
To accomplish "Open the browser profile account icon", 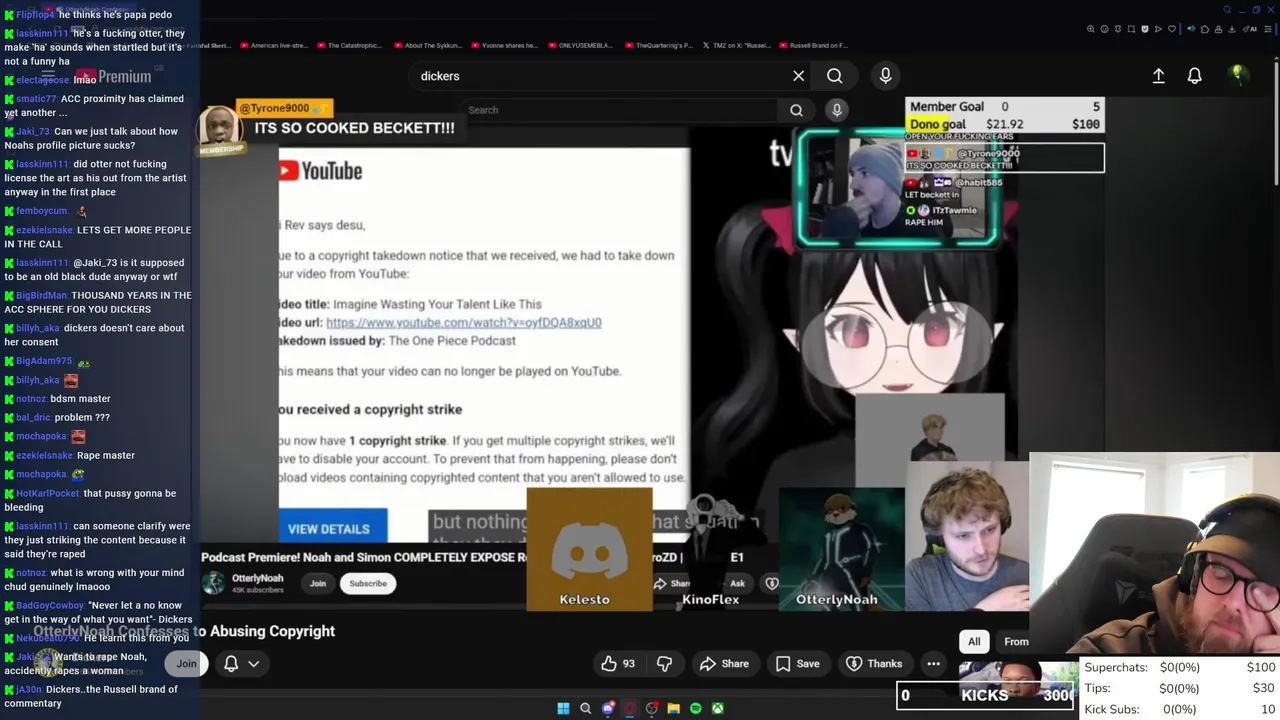I will coord(1218,29).
